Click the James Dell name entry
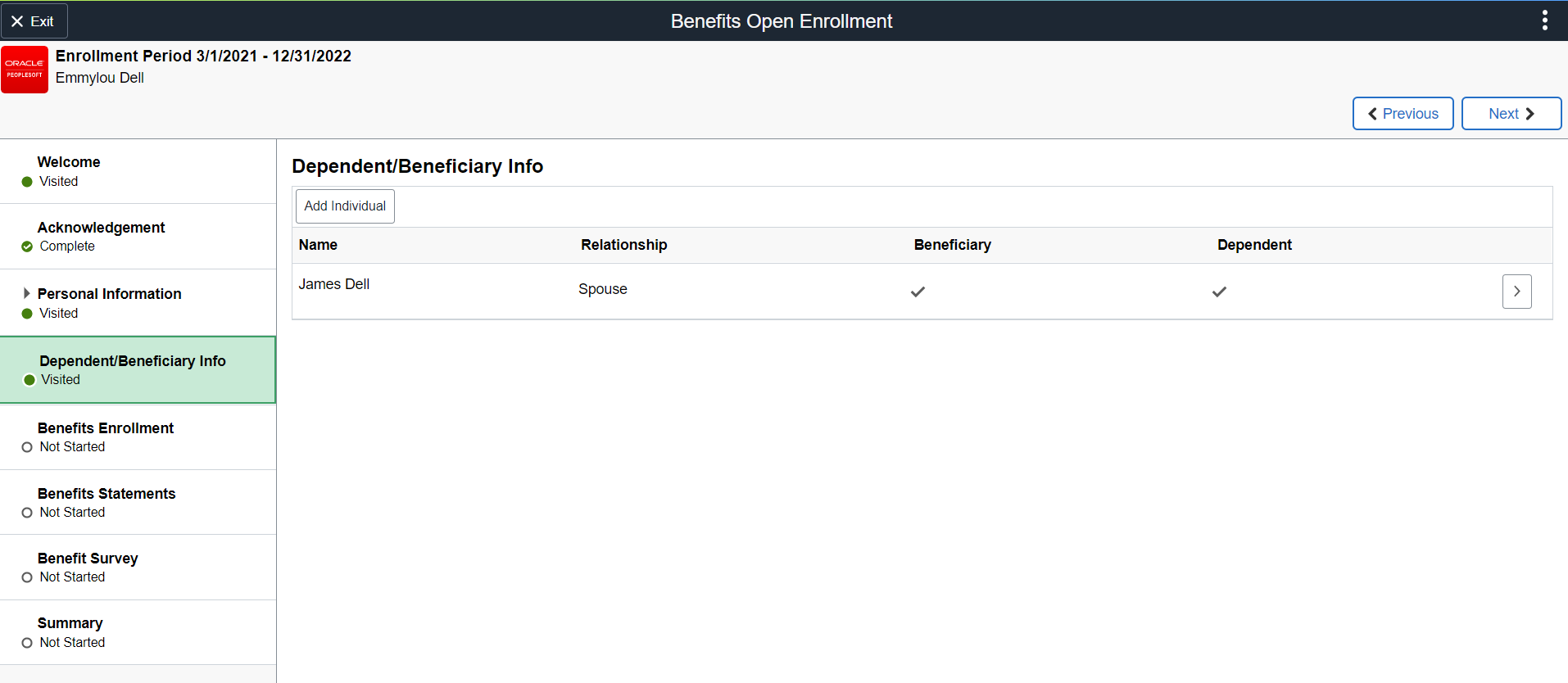Screen dimensions: 1568x683 [x=334, y=284]
